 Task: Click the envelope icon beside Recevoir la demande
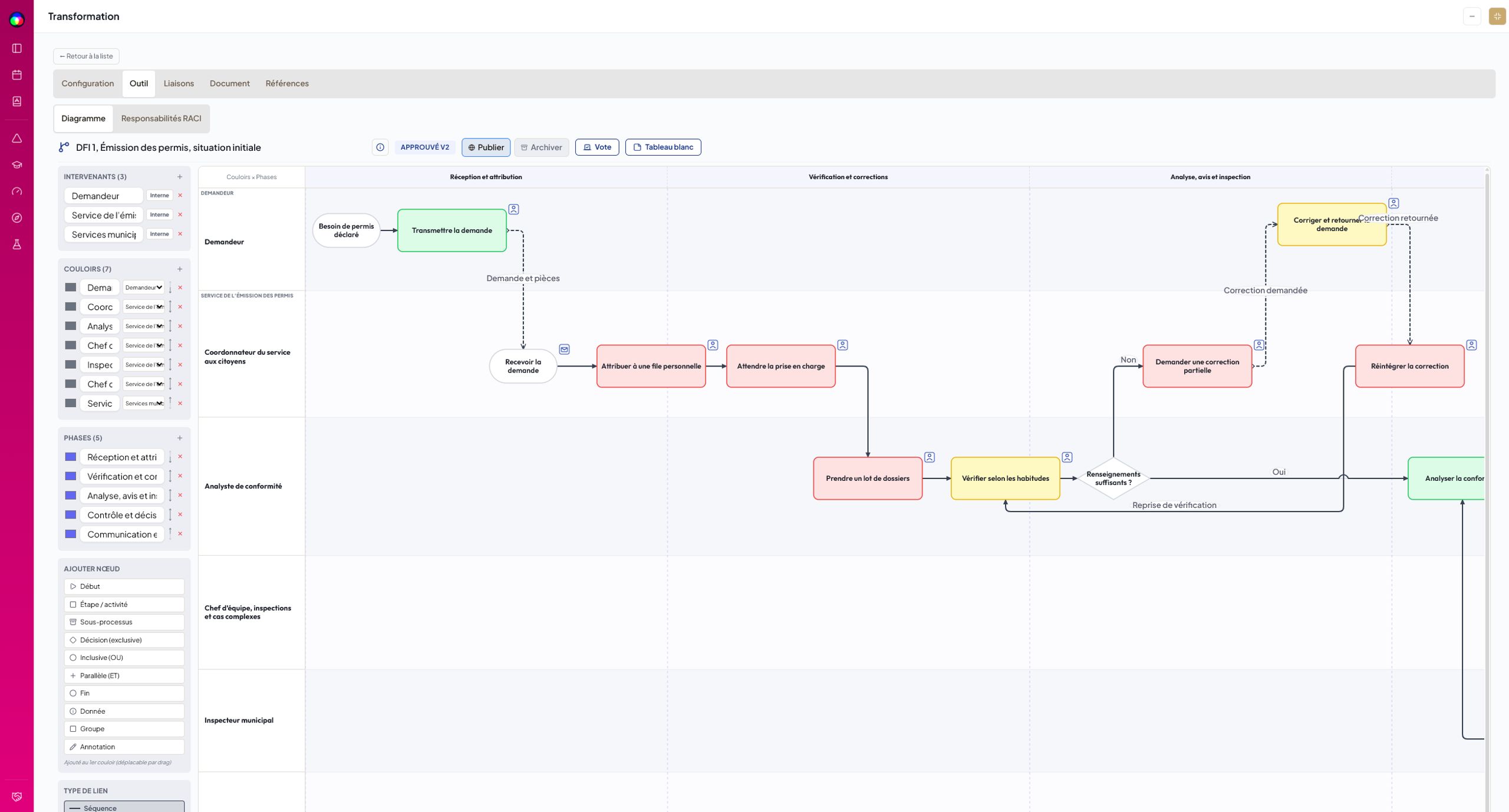[565, 349]
